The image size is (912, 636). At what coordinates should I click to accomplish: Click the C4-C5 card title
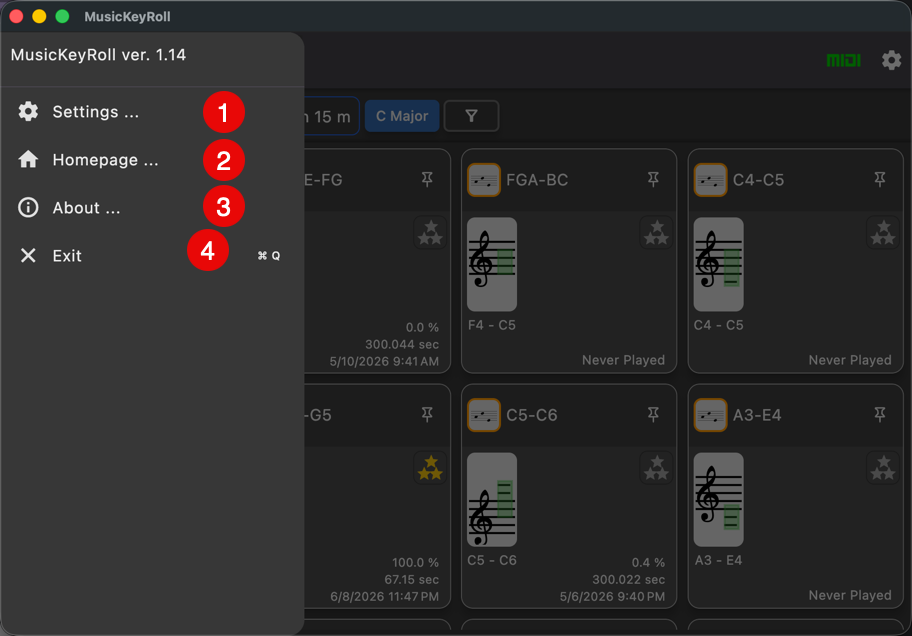(758, 180)
